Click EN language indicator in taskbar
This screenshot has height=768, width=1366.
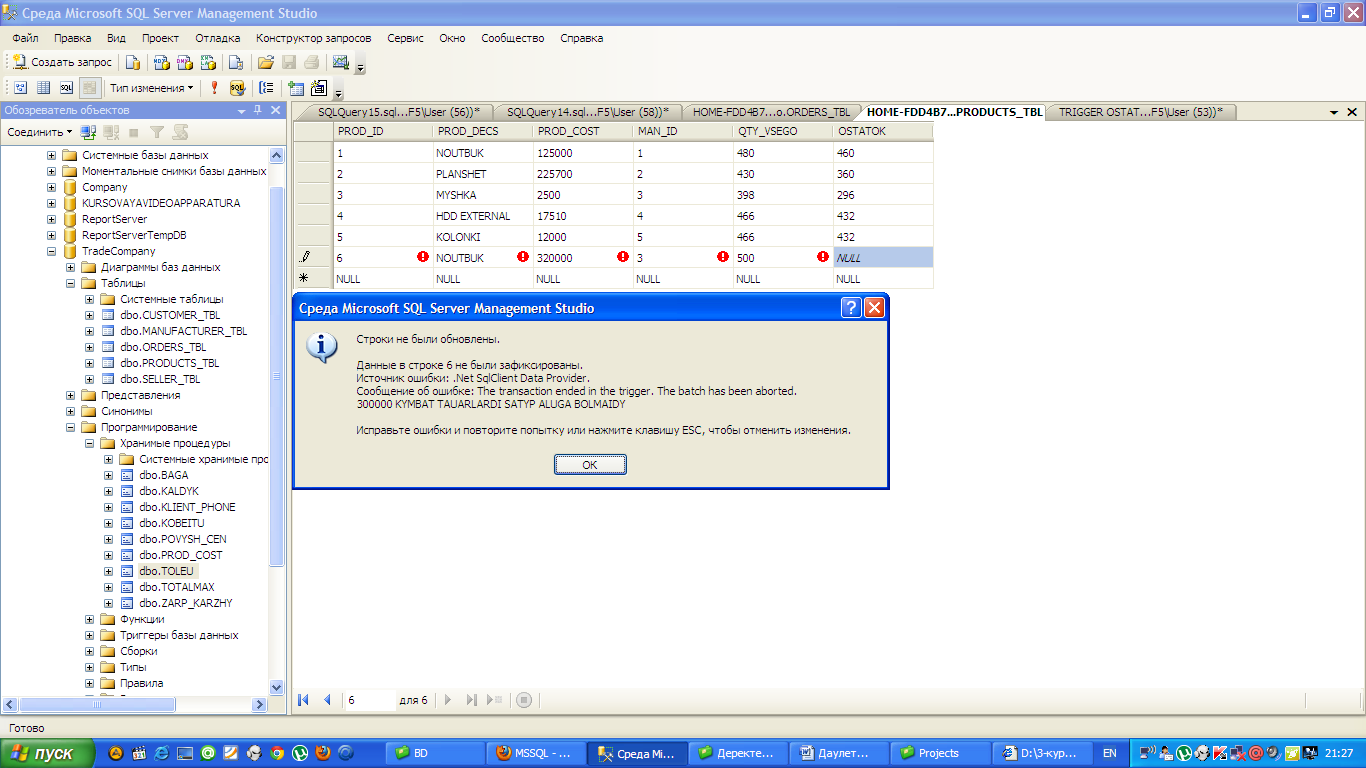1109,753
